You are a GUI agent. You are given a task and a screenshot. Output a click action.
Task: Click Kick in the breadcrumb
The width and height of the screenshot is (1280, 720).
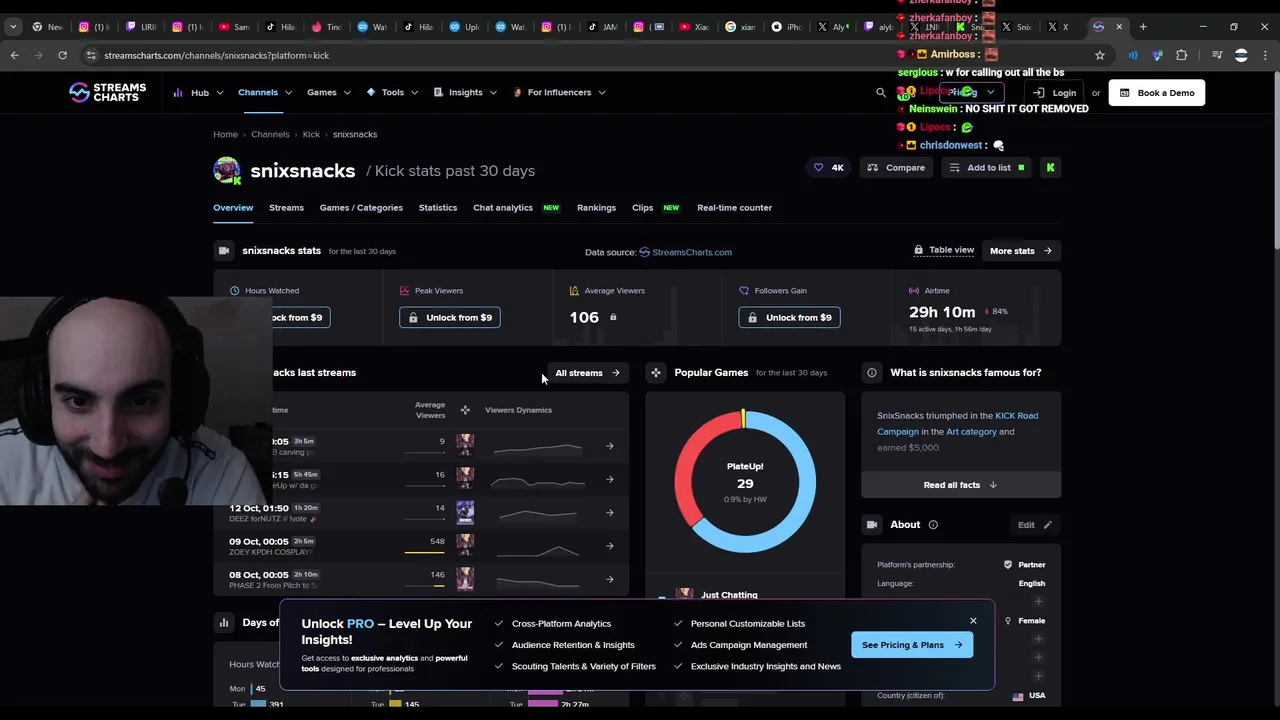click(311, 134)
